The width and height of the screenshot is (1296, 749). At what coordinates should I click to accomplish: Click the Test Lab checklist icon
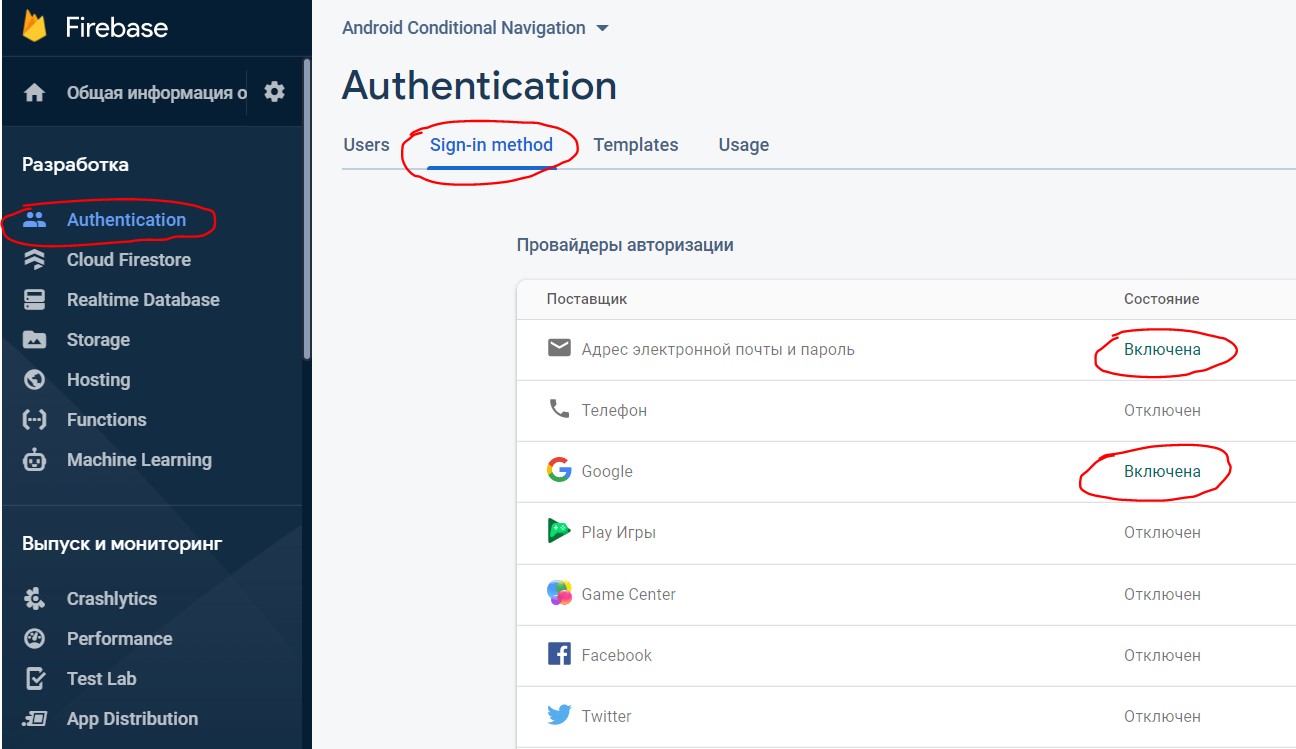coord(35,678)
